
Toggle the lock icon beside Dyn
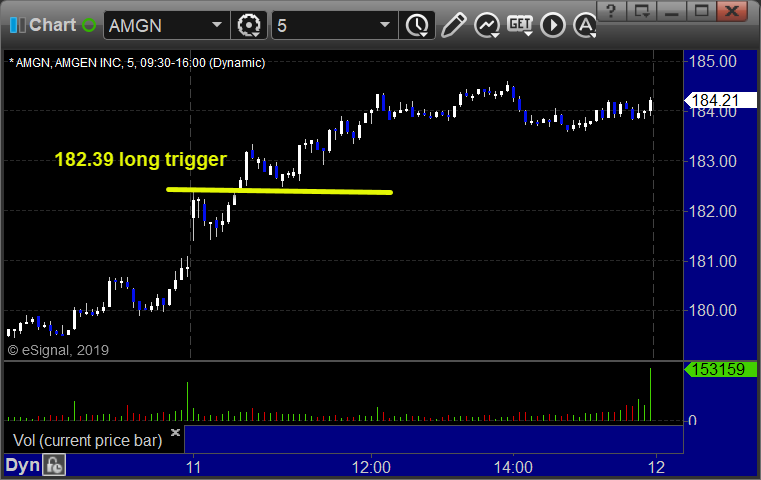tap(54, 465)
